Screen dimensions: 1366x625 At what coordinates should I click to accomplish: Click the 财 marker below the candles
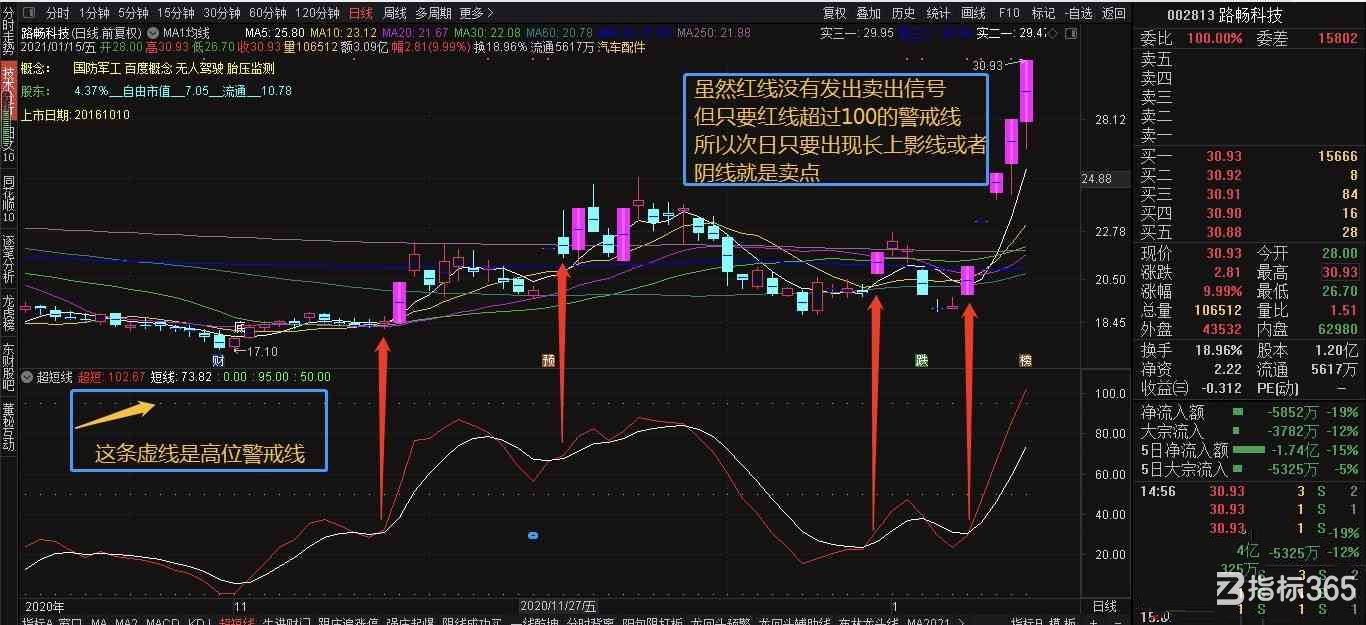click(x=217, y=359)
